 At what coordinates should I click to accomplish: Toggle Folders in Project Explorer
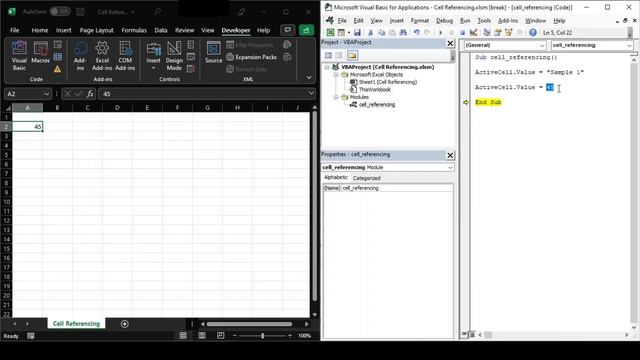pos(352,55)
